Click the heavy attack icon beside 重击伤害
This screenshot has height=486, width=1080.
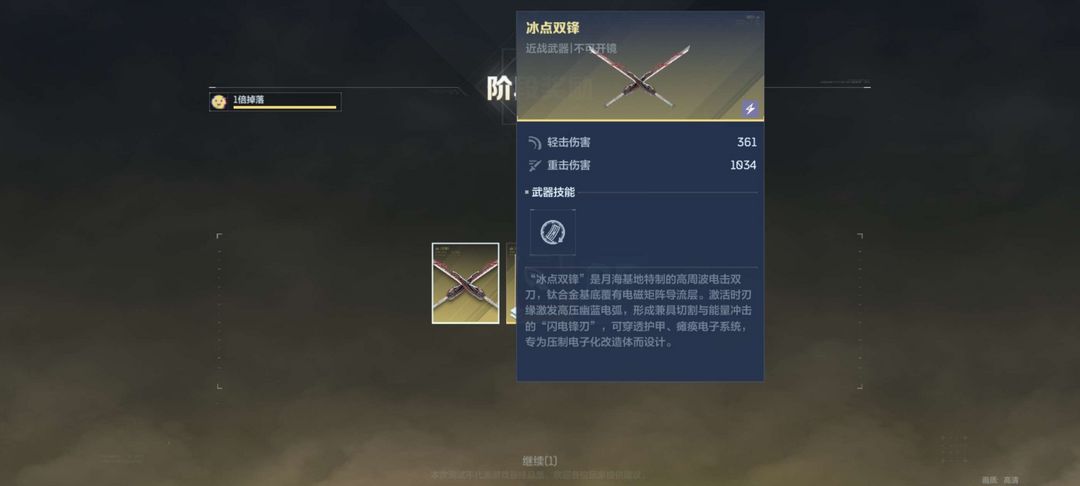point(534,165)
